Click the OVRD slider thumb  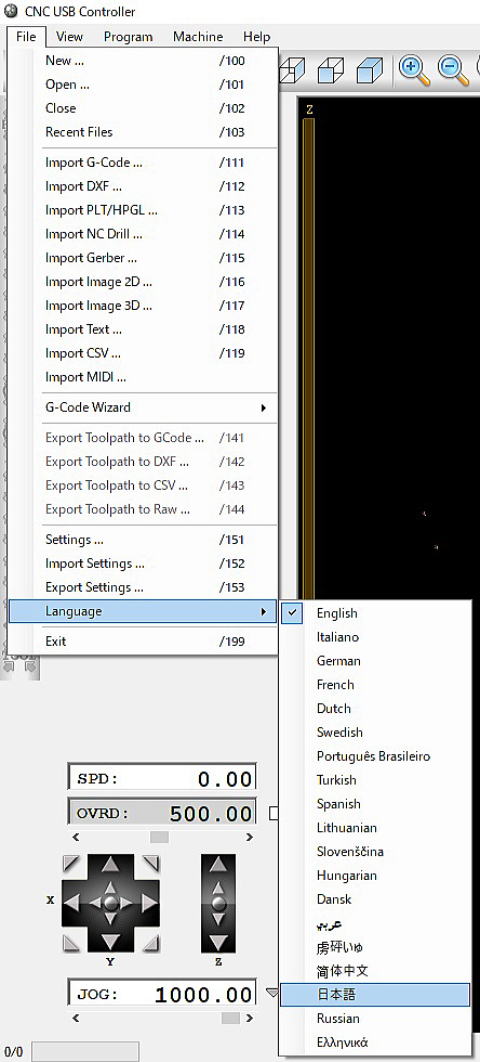159,837
